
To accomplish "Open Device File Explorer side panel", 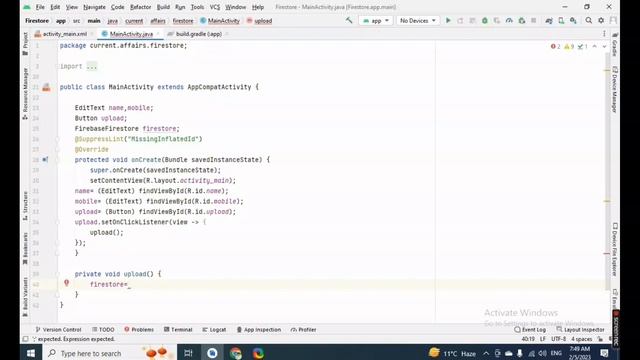I will tap(615, 249).
